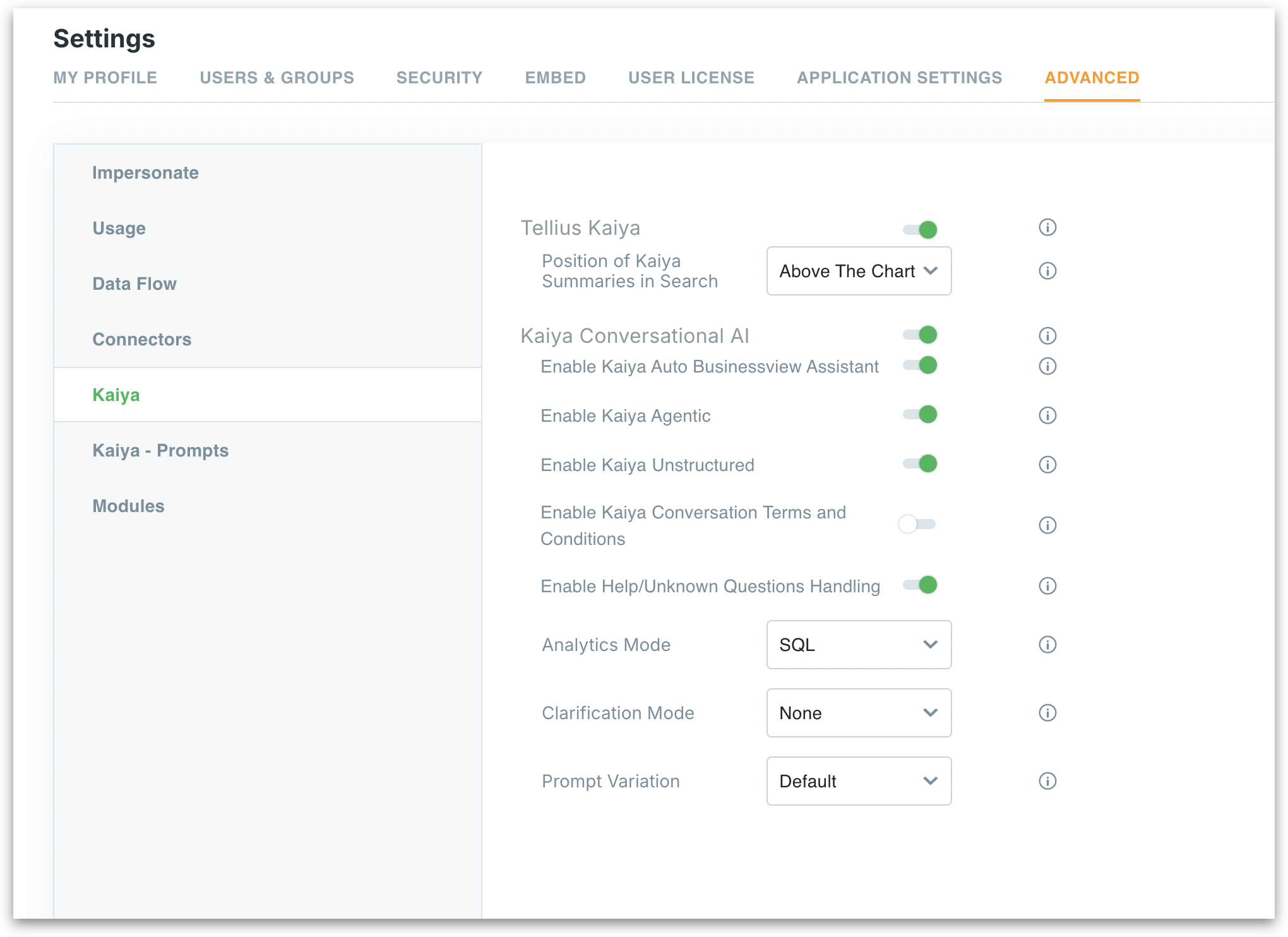Screen dimensions: 1288x937
Task: Click info icon for Enable Kaiya Agentic
Action: [1047, 415]
